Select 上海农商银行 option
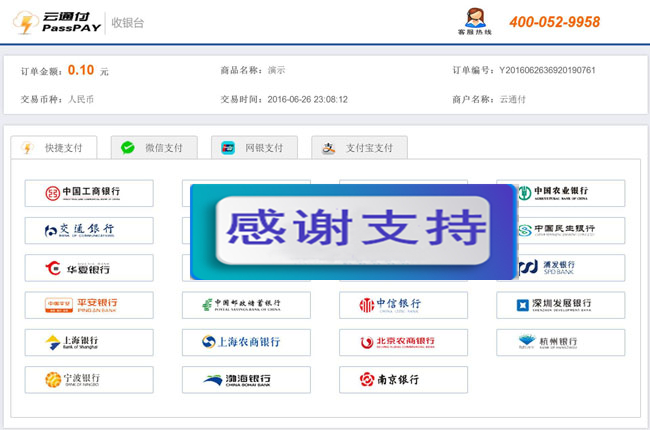 tap(246, 343)
